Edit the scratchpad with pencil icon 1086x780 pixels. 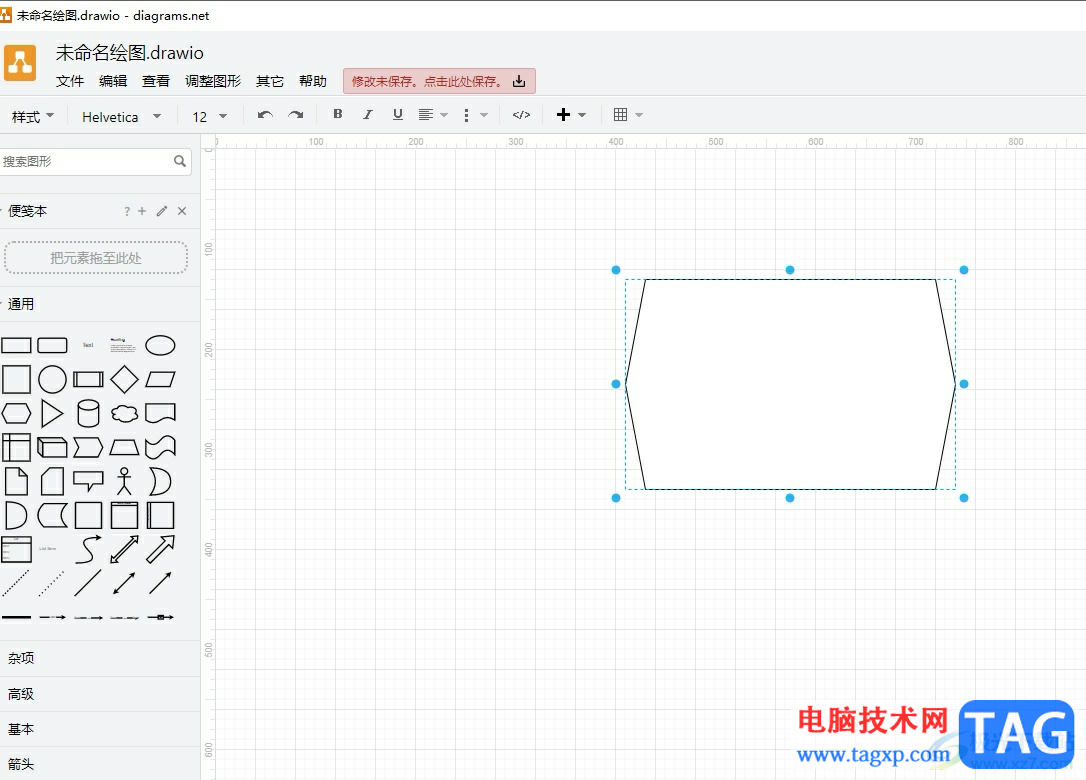click(162, 211)
